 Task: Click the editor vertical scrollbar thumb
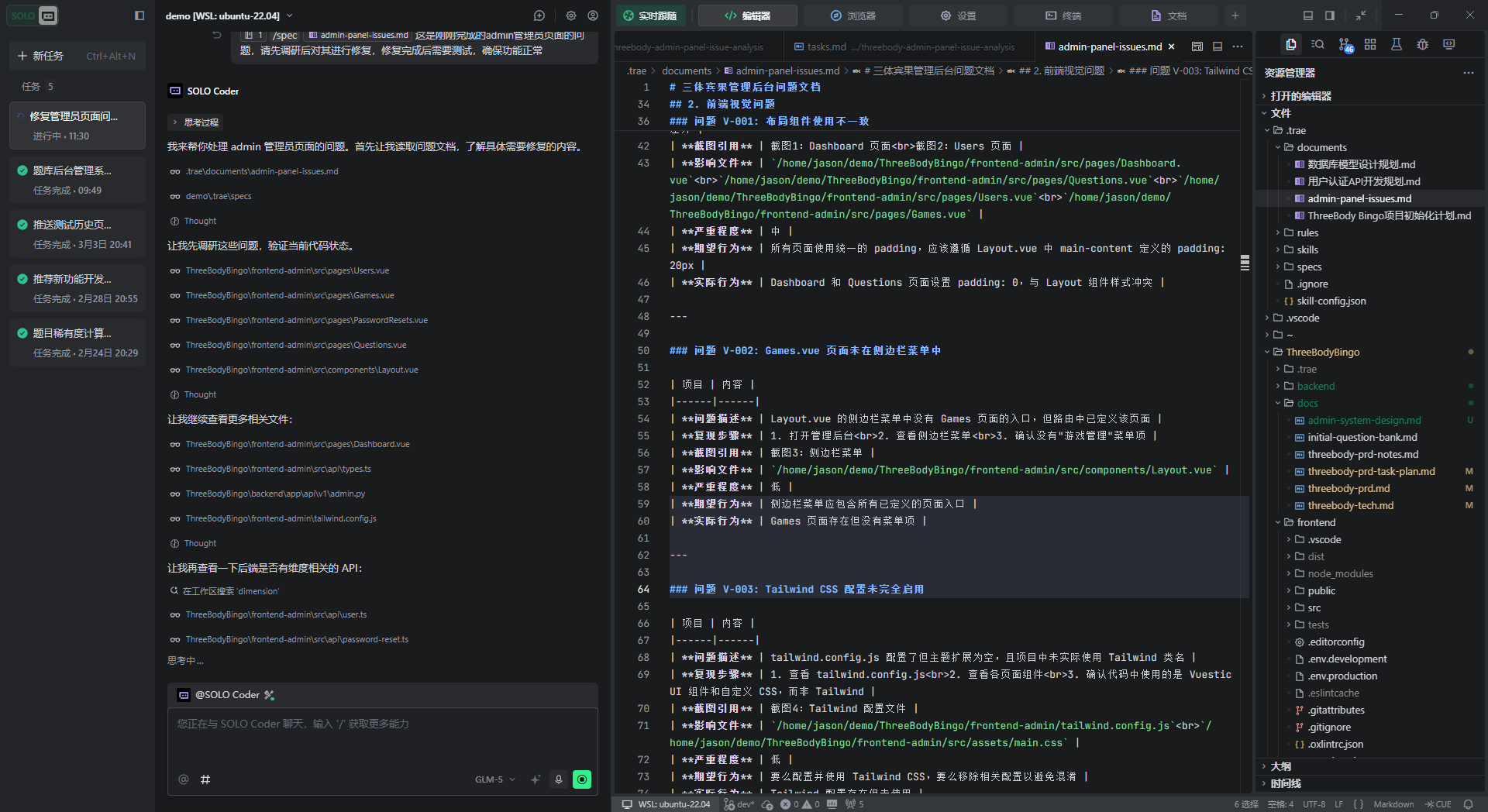1245,263
